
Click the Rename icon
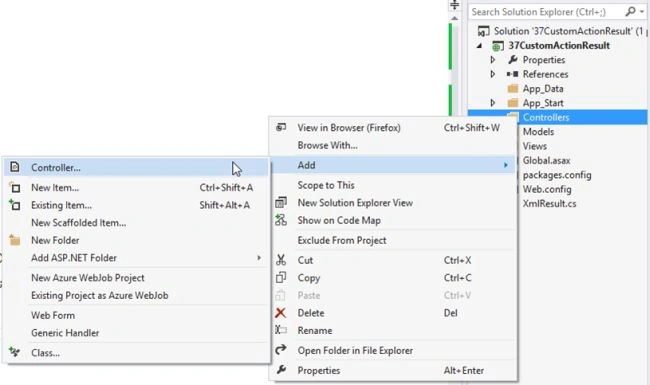(281, 330)
